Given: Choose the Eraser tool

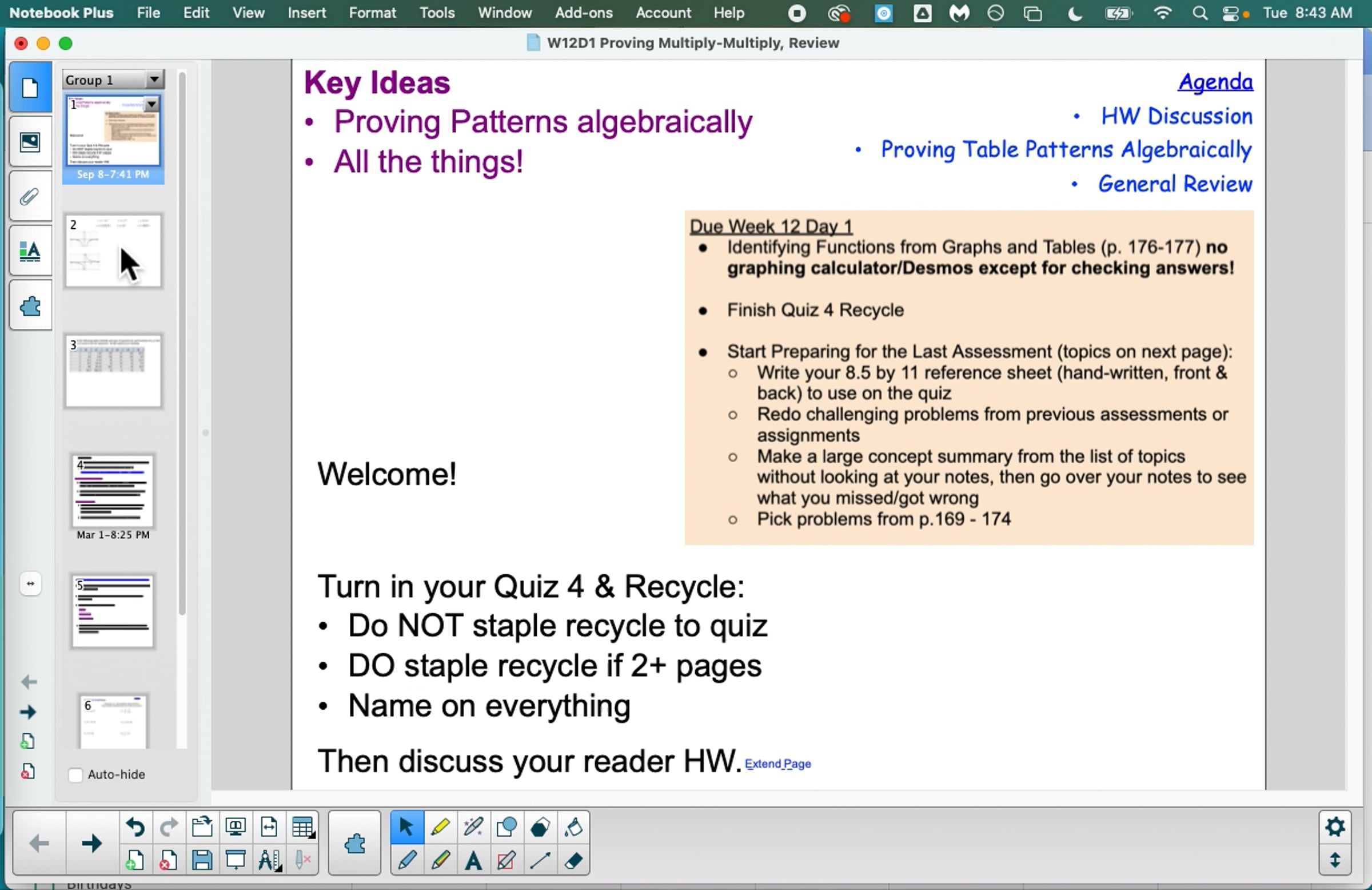Looking at the screenshot, I should [573, 860].
